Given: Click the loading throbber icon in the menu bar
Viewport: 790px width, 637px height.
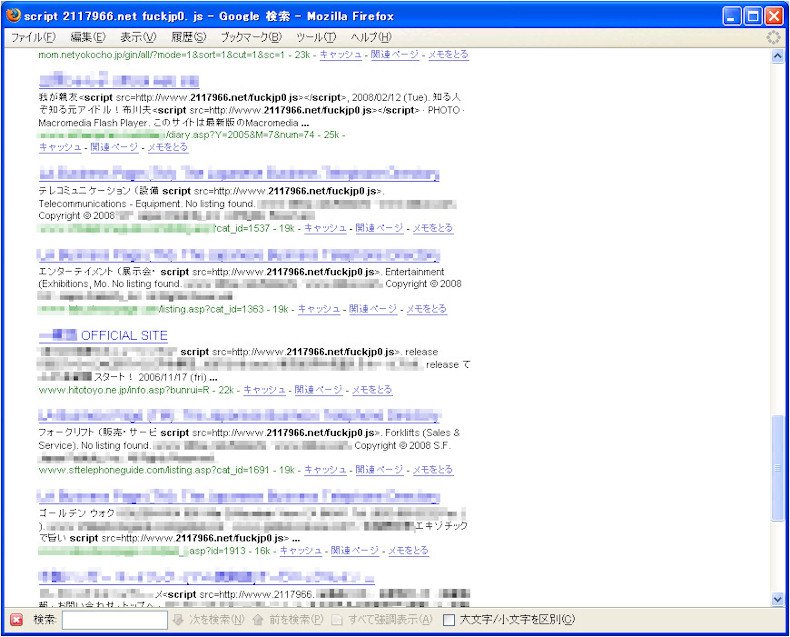Looking at the screenshot, I should pos(773,37).
